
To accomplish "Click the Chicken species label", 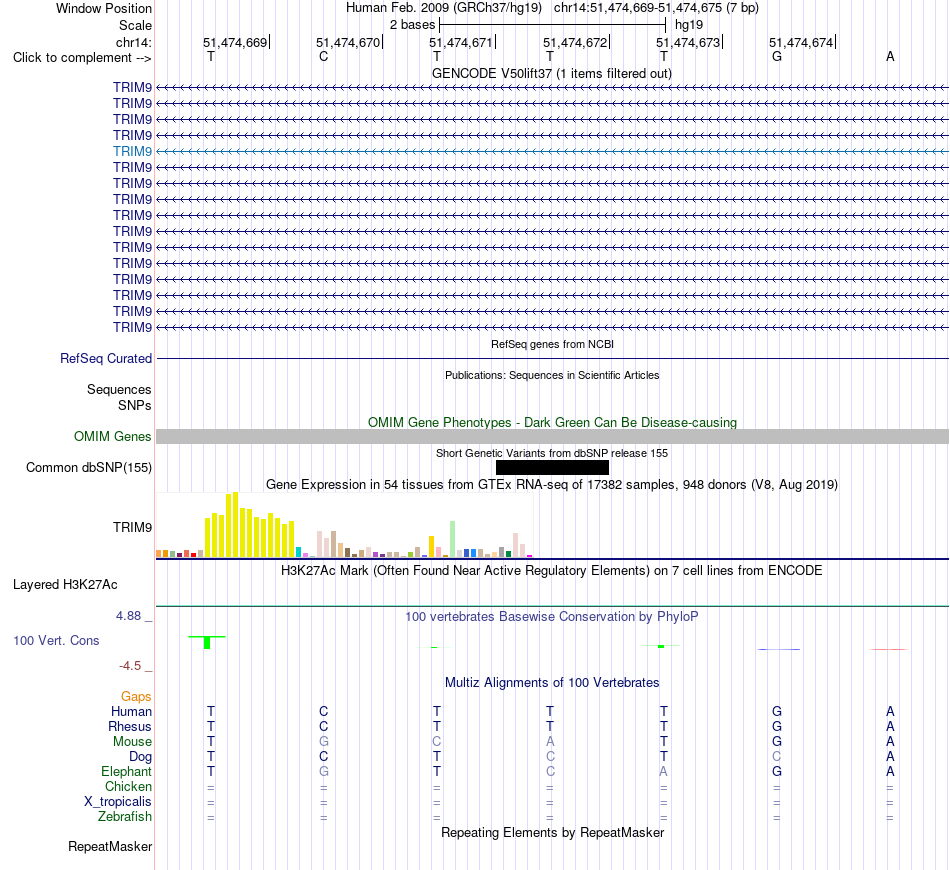I will pos(128,786).
